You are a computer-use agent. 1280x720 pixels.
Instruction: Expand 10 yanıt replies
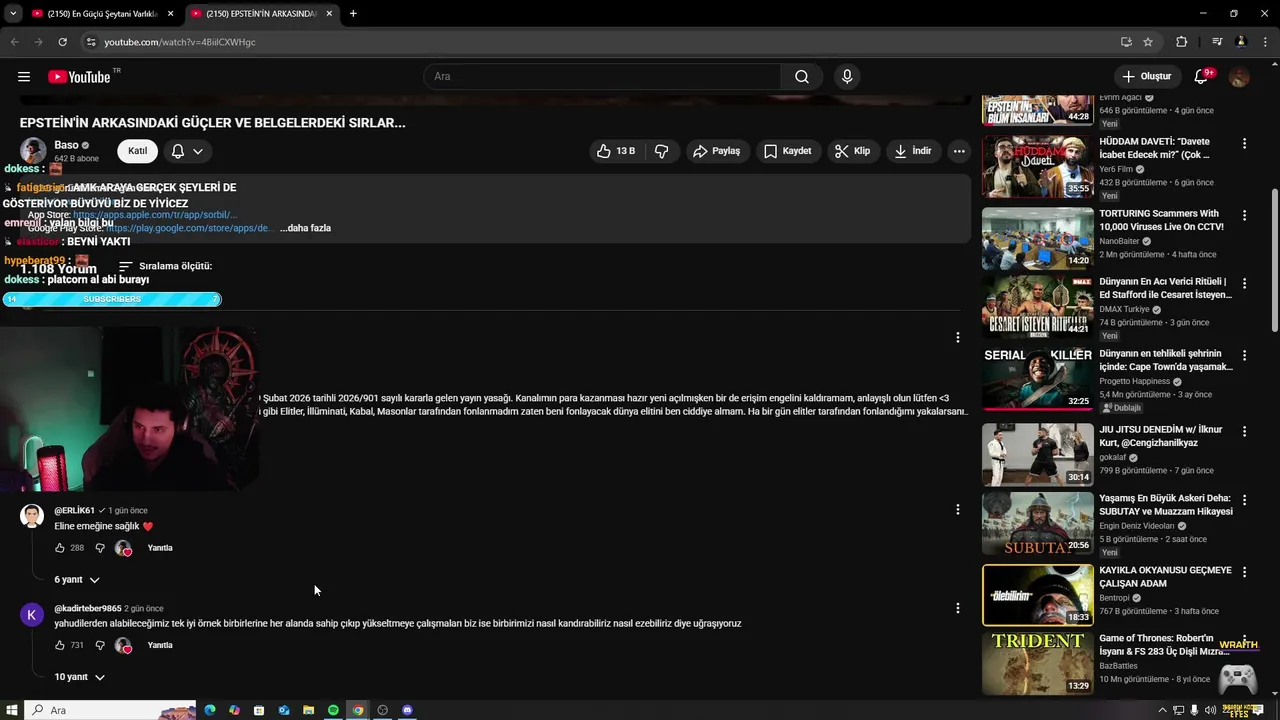(79, 677)
